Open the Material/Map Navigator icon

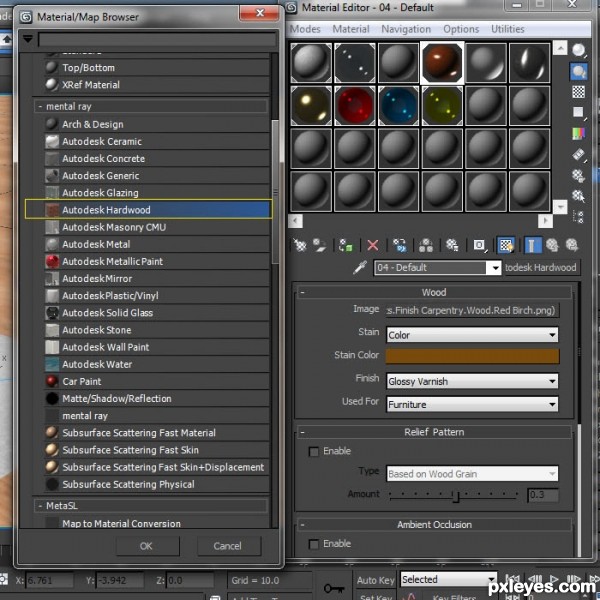click(x=579, y=217)
